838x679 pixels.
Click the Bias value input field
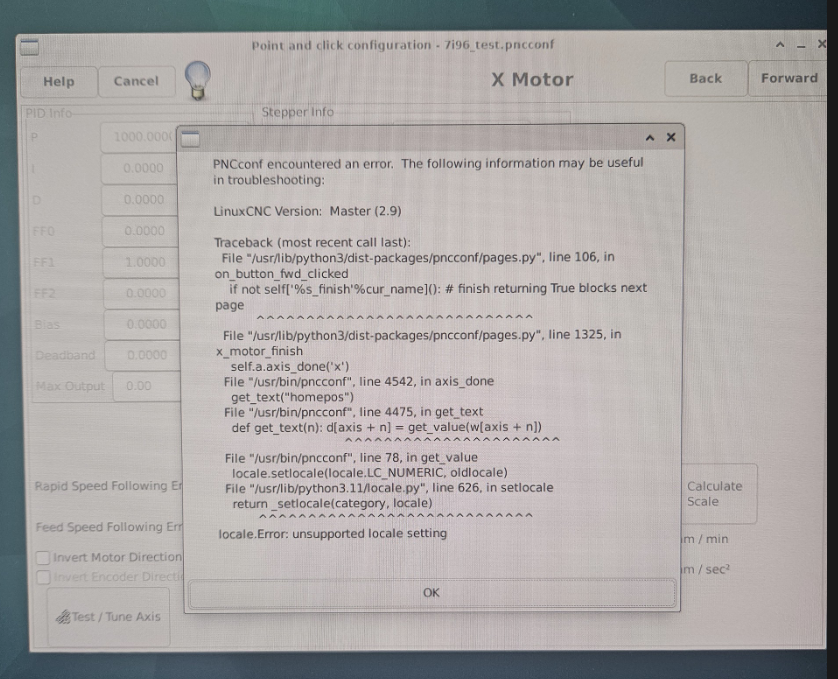pyautogui.click(x=143, y=325)
